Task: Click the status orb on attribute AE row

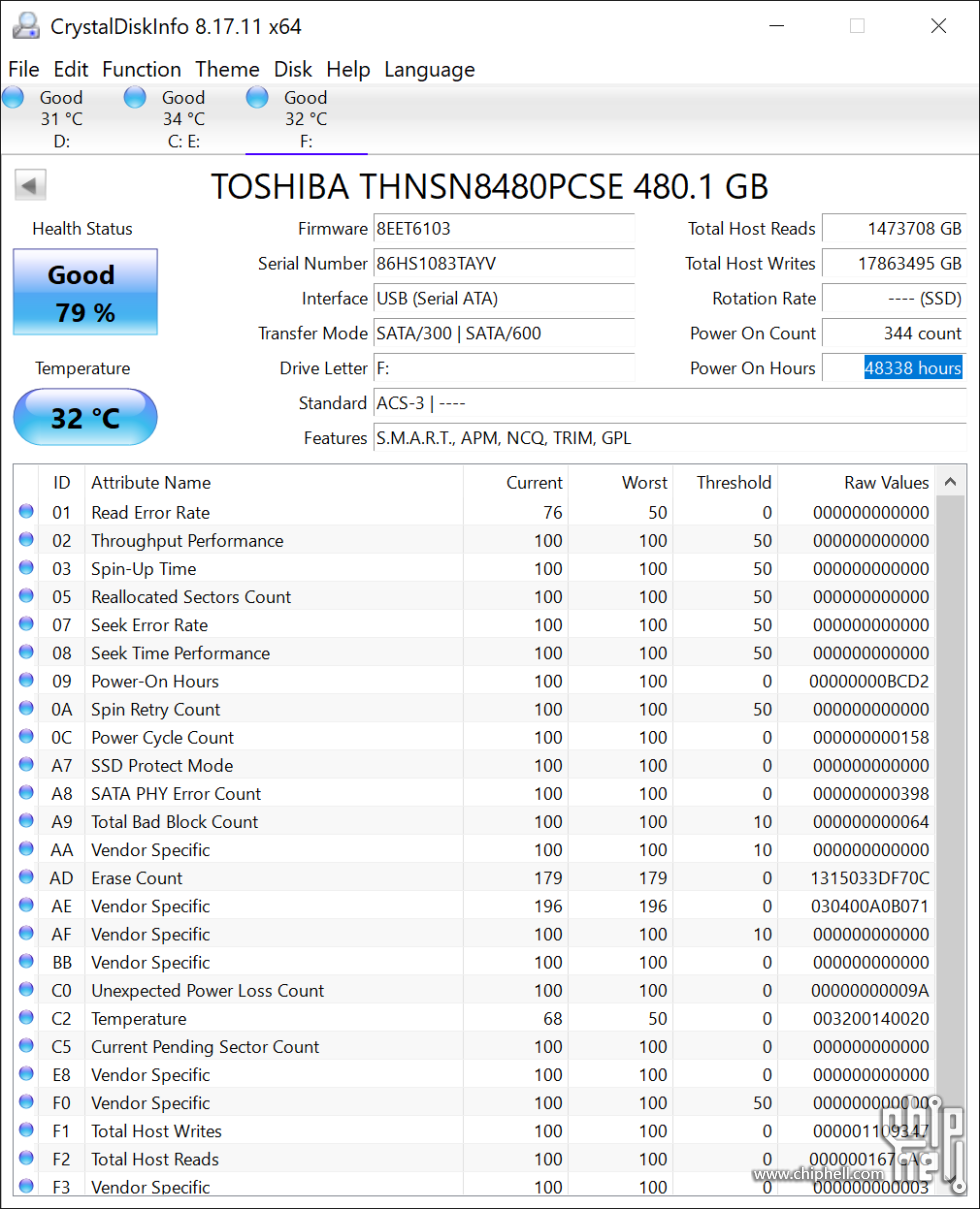Action: 26,905
